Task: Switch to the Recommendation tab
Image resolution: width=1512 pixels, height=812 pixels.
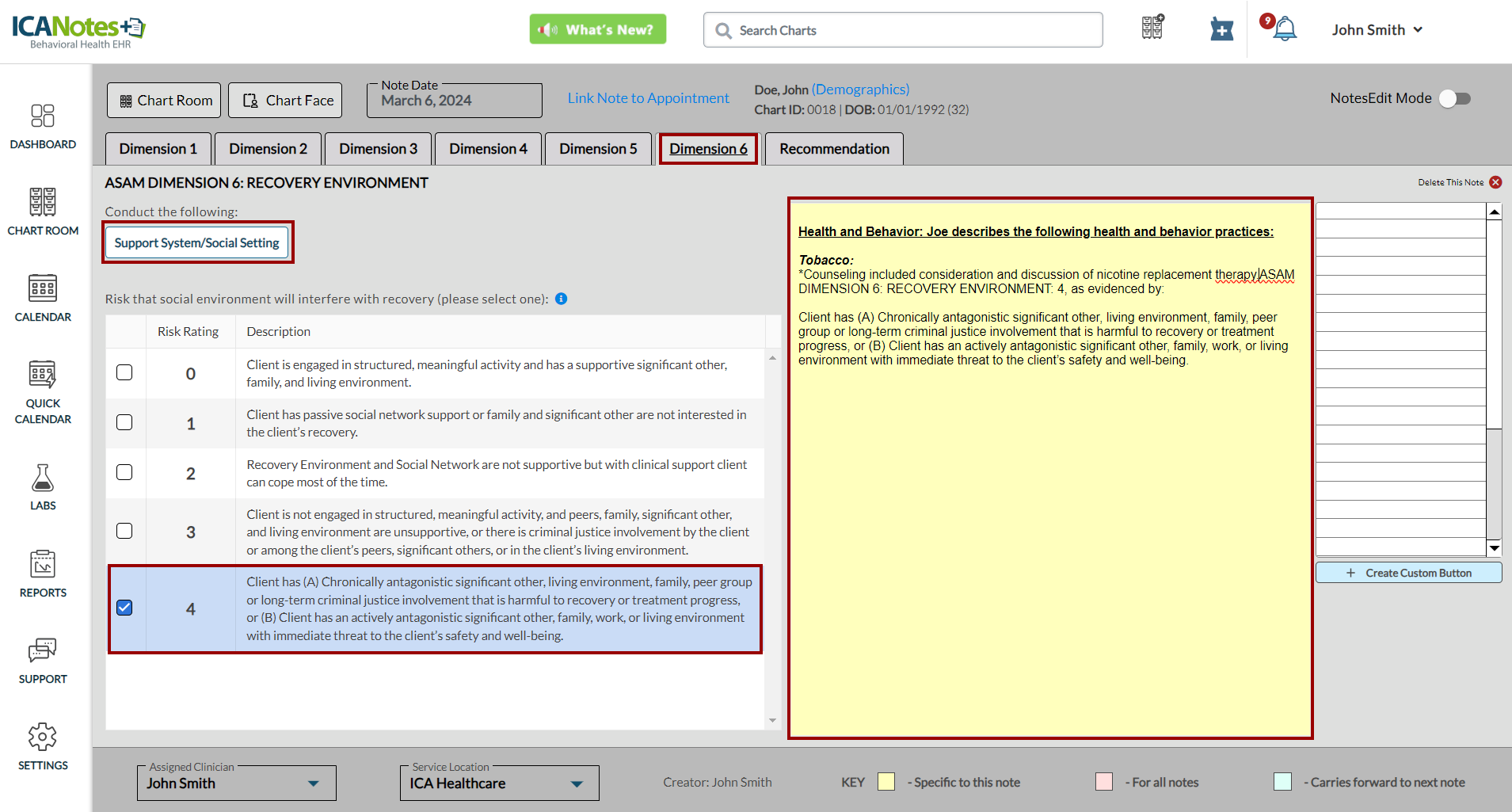Action: (834, 149)
